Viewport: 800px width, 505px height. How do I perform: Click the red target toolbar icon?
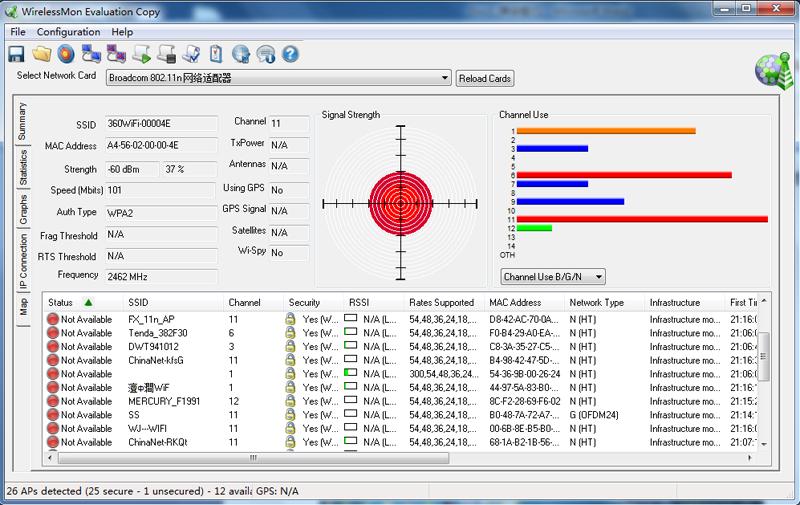click(x=66, y=54)
